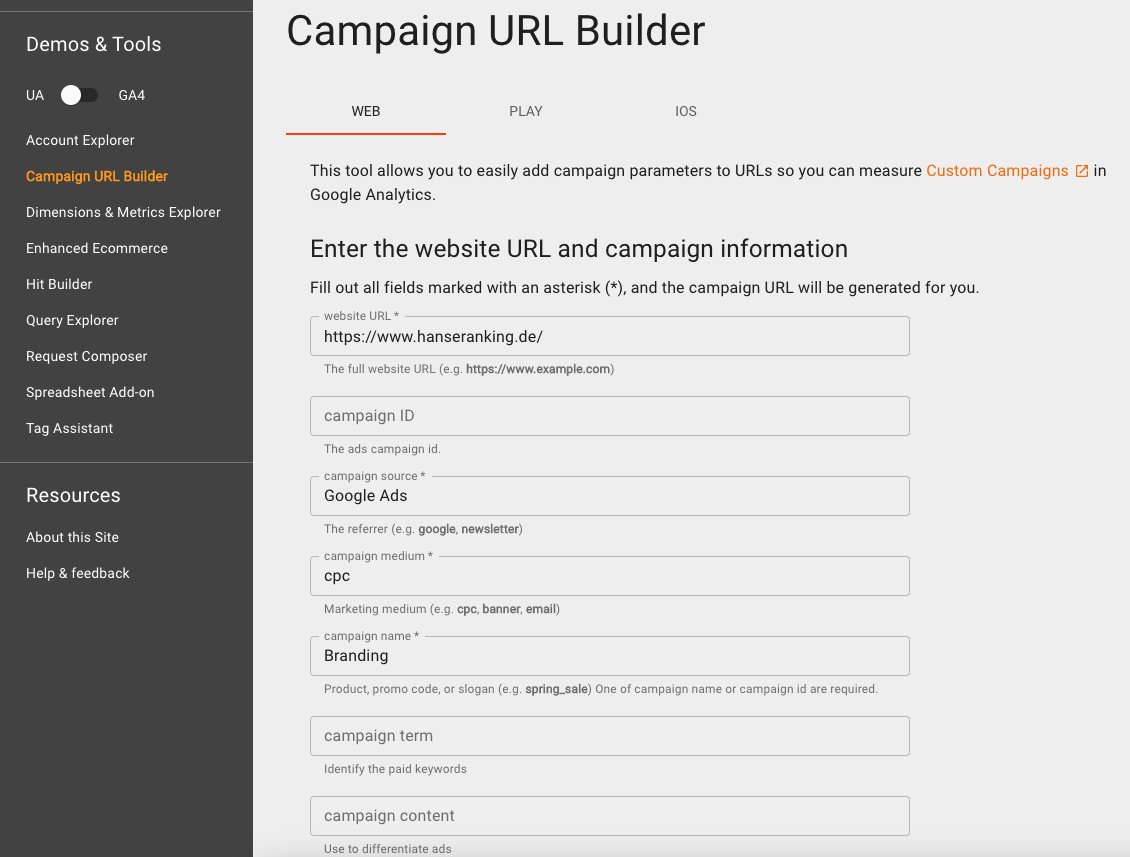Open Account Explorer in the sidebar
Screen dimensions: 1130x857
(x=80, y=140)
